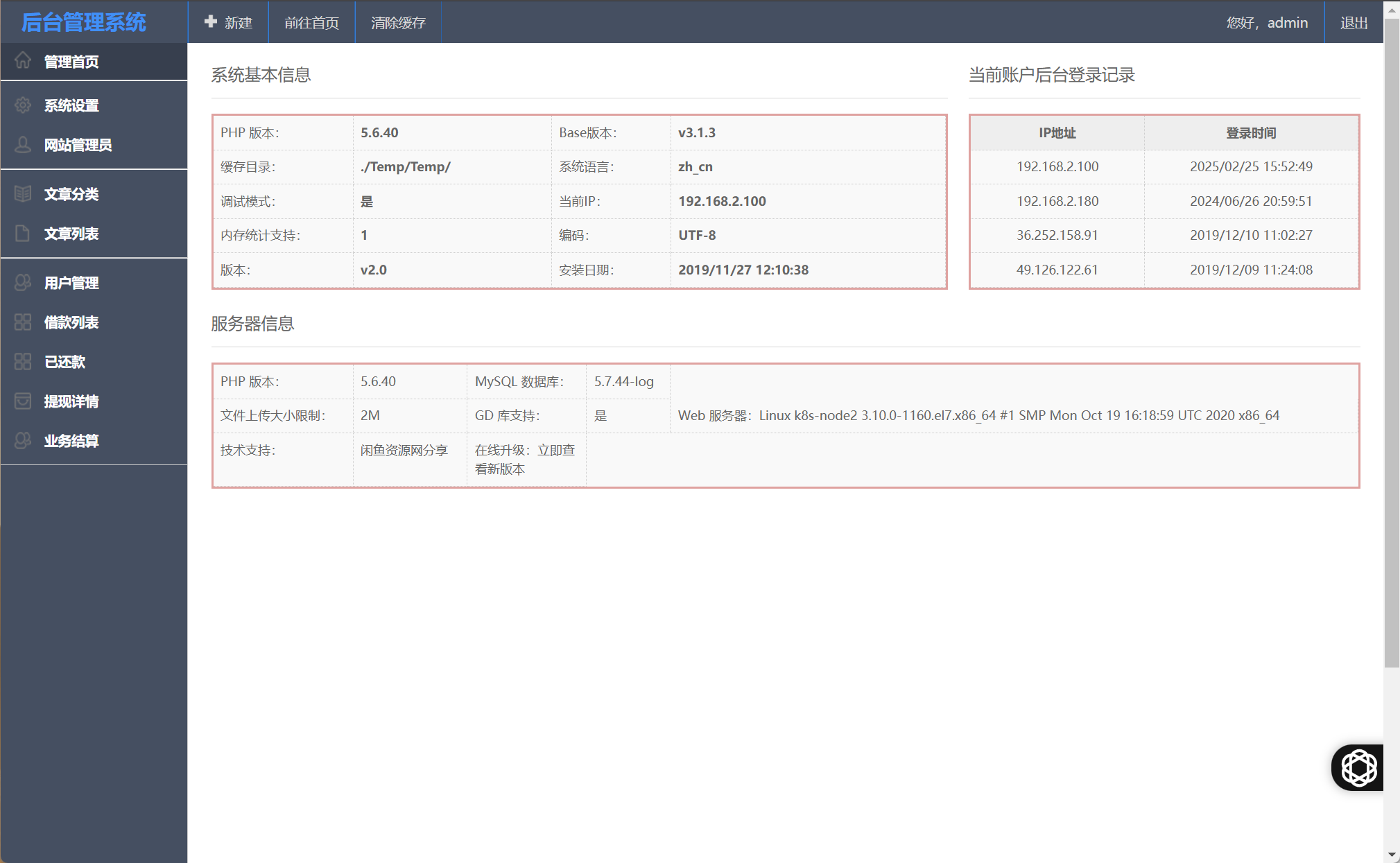Click the version value v2.0

374,270
